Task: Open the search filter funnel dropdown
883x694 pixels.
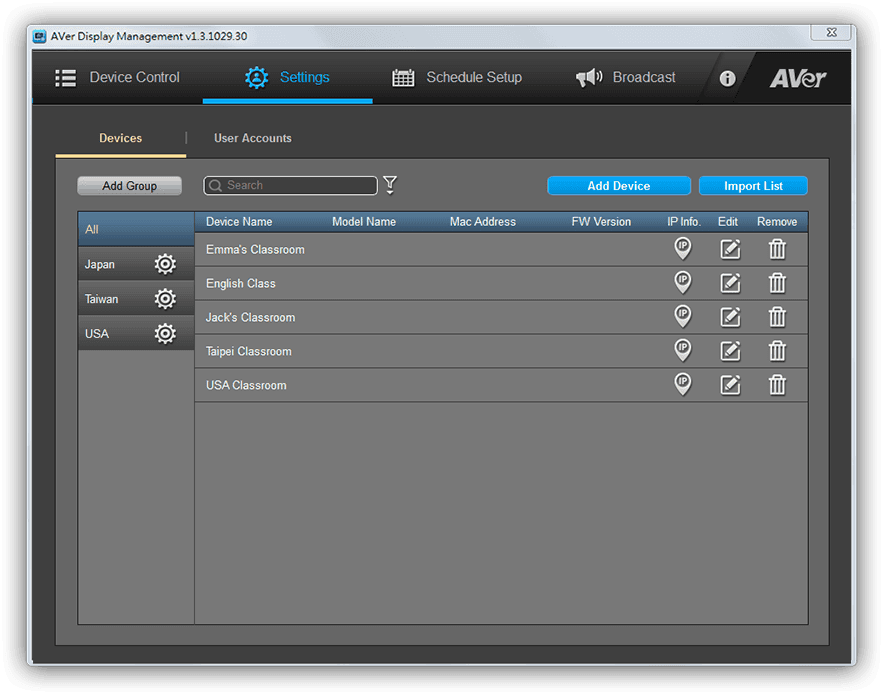Action: pyautogui.click(x=390, y=185)
